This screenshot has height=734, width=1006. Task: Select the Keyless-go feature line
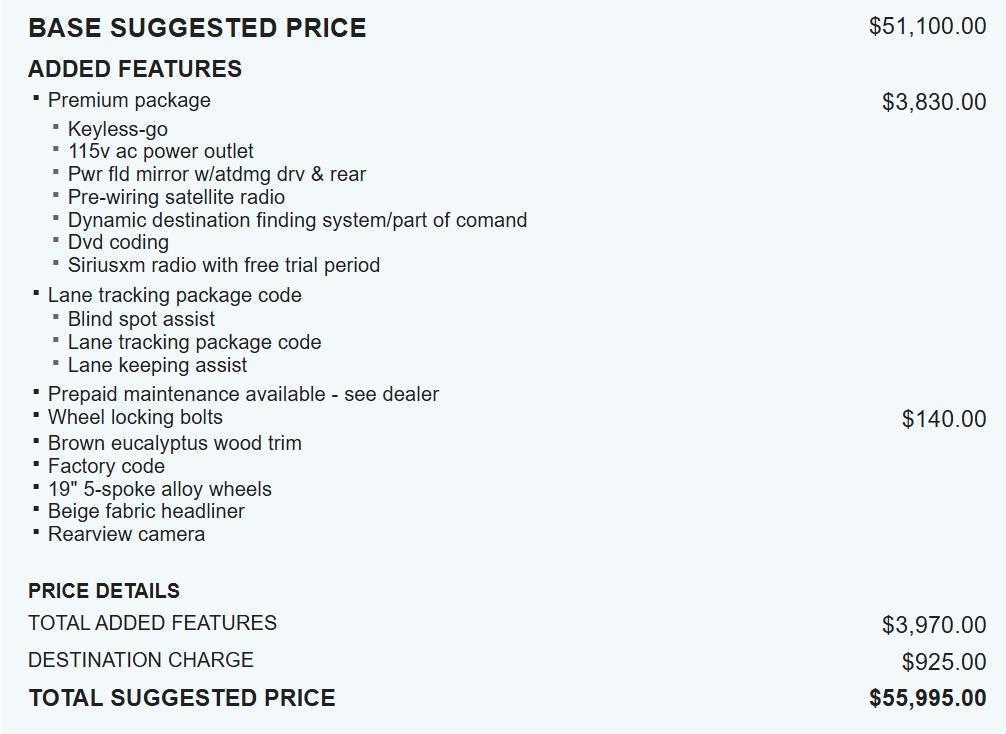click(x=118, y=129)
